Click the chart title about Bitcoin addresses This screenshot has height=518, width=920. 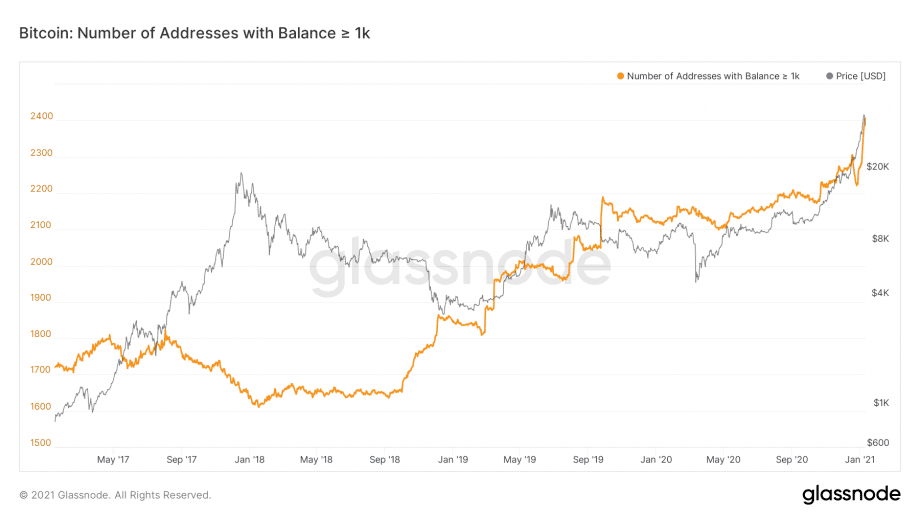[x=195, y=33]
